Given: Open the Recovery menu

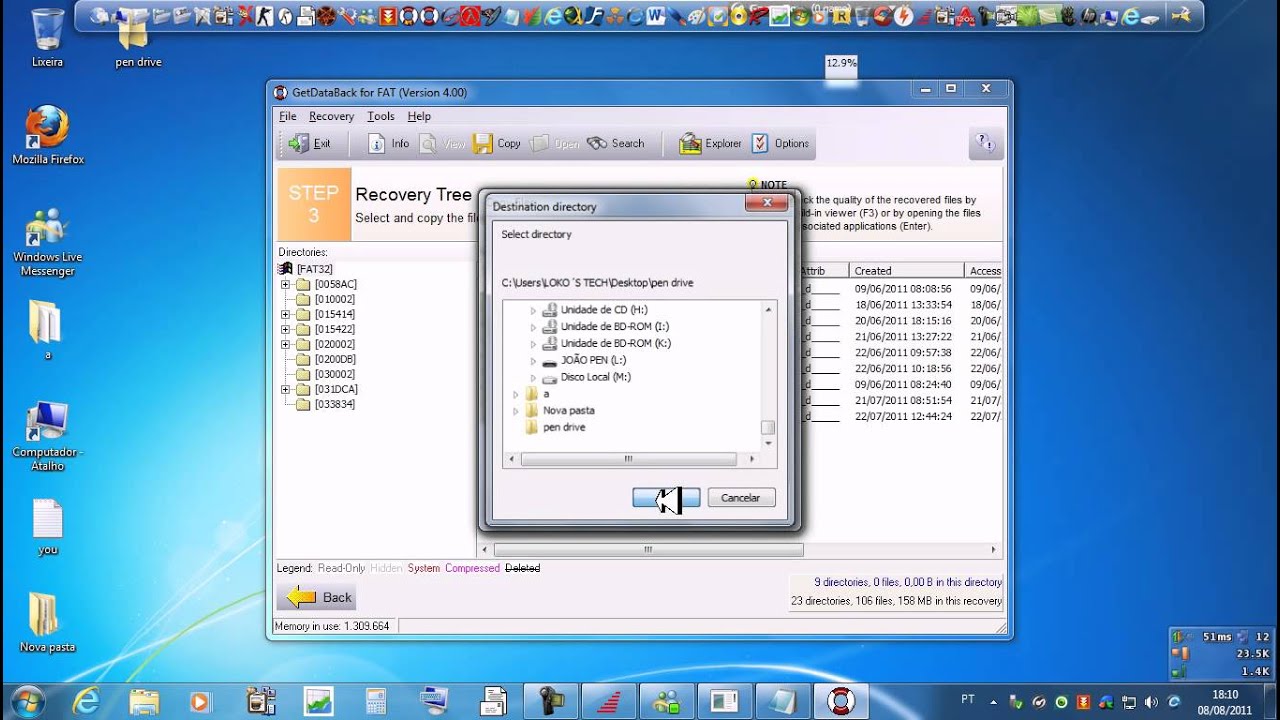Looking at the screenshot, I should click(x=331, y=116).
